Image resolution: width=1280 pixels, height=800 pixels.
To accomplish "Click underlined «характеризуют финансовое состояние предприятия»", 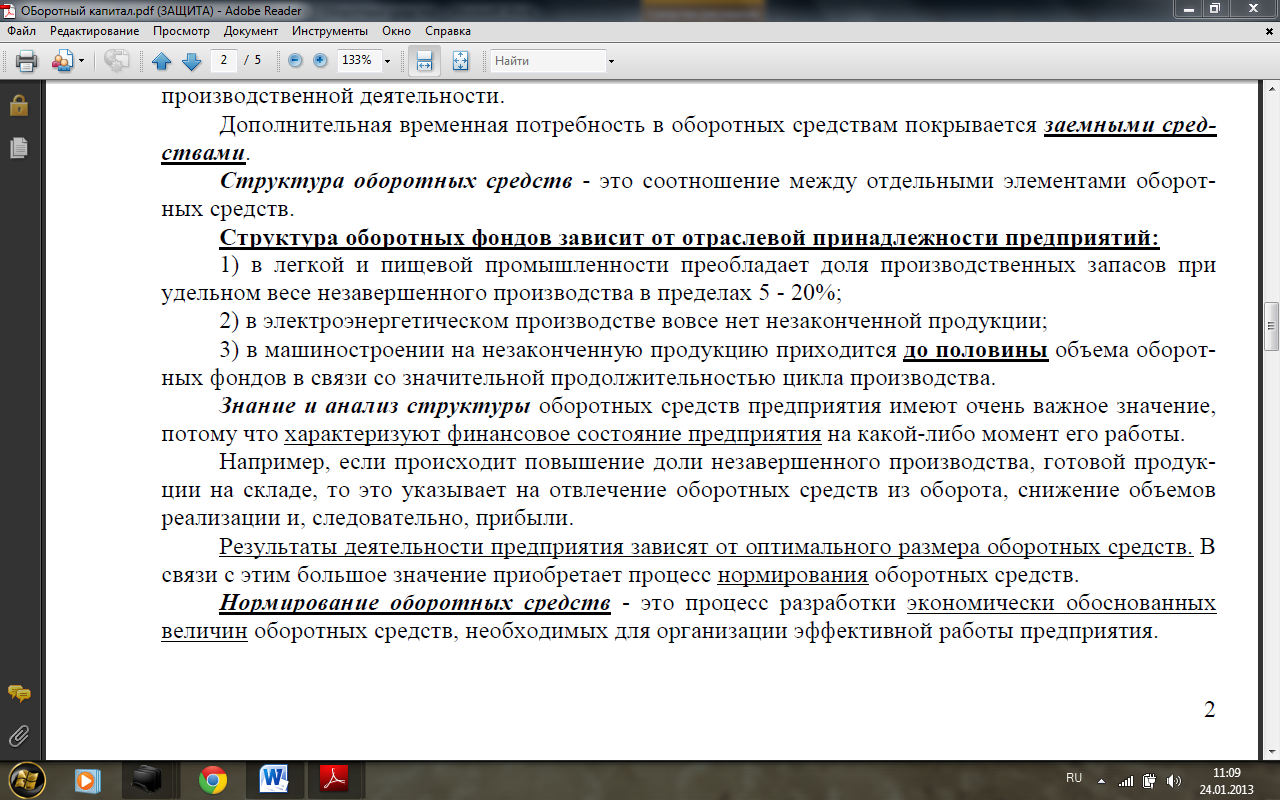I will (552, 435).
